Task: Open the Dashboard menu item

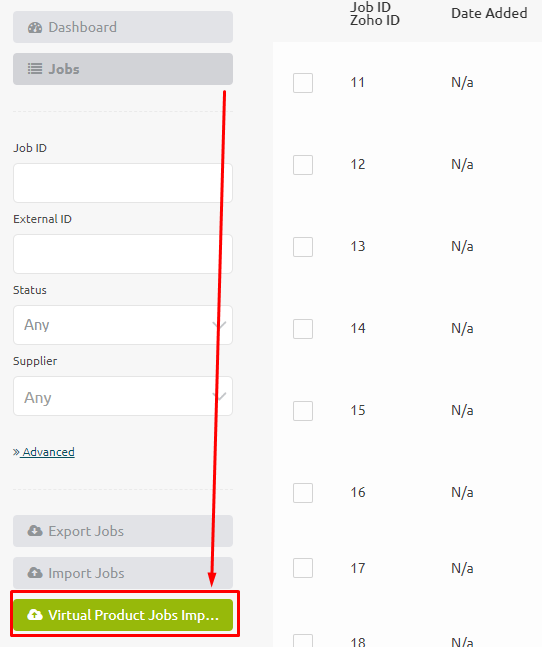Action: [123, 27]
